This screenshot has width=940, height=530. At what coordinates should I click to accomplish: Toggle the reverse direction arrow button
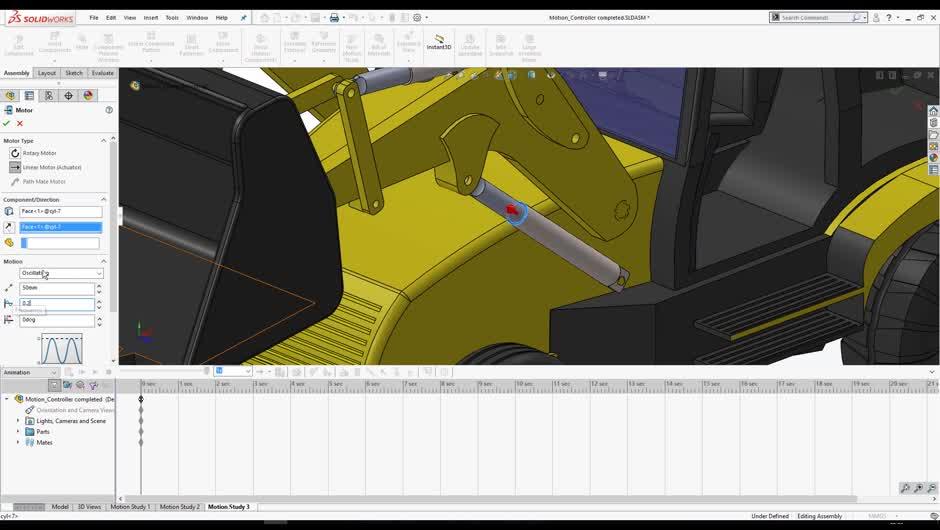9,227
